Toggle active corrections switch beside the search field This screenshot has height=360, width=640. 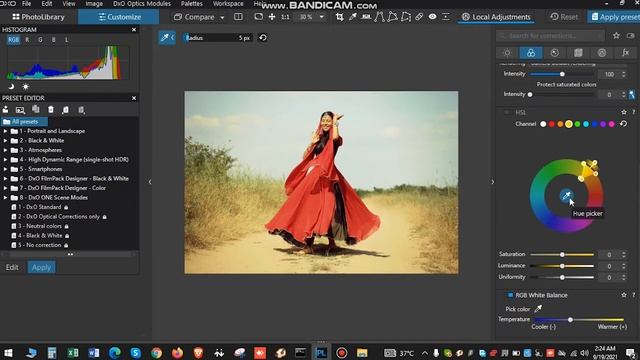click(x=631, y=36)
